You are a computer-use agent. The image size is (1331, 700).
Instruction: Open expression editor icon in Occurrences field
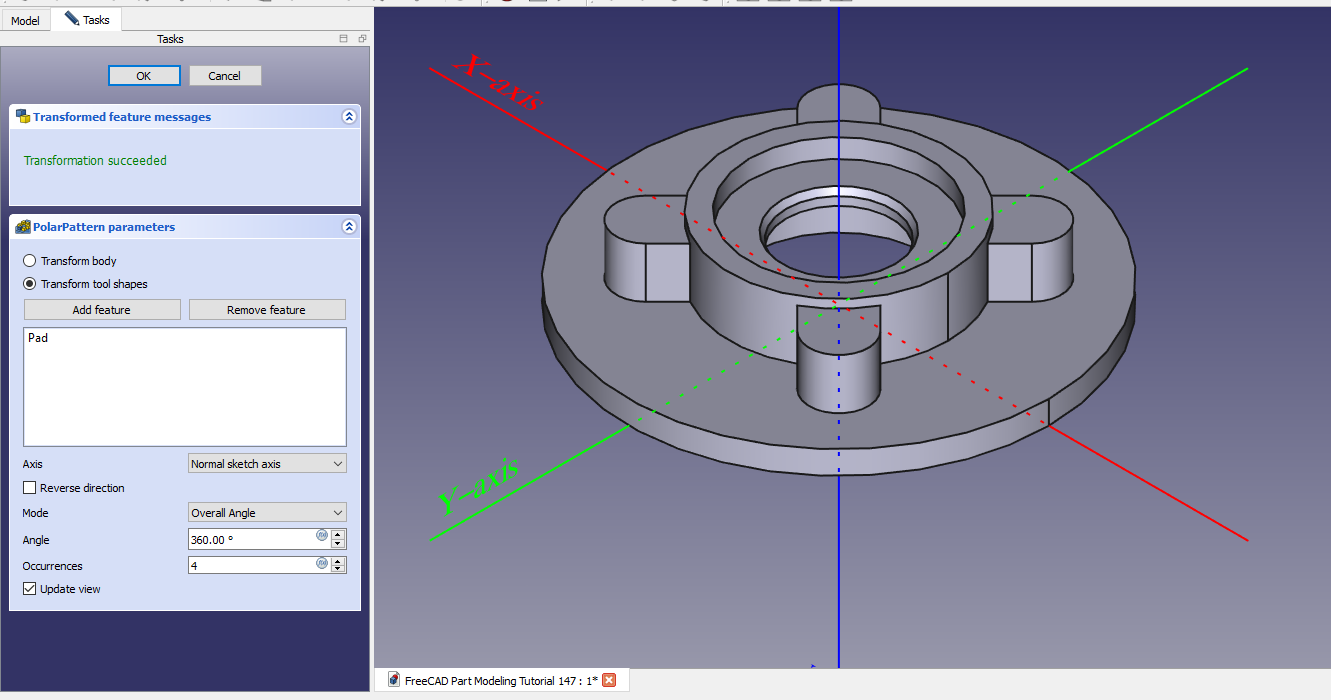[322, 562]
